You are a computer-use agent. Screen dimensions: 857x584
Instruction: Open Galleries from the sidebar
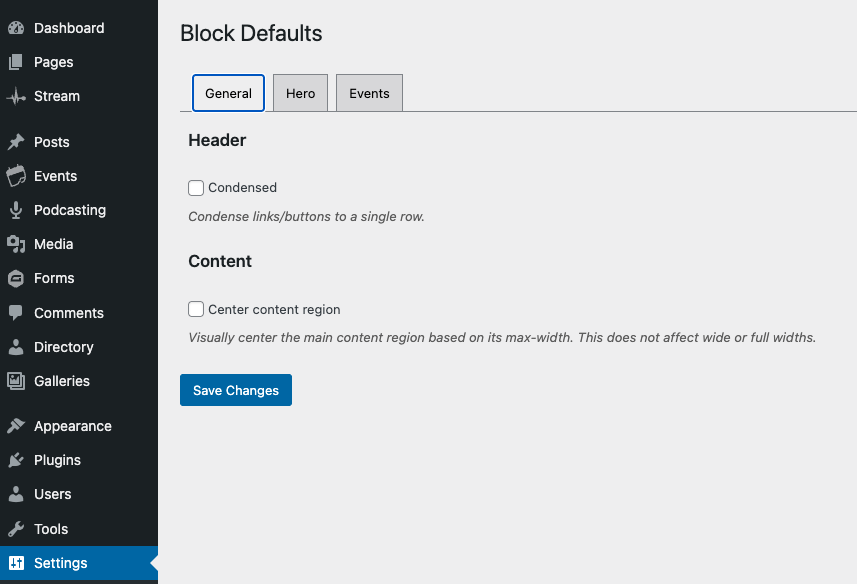point(62,381)
